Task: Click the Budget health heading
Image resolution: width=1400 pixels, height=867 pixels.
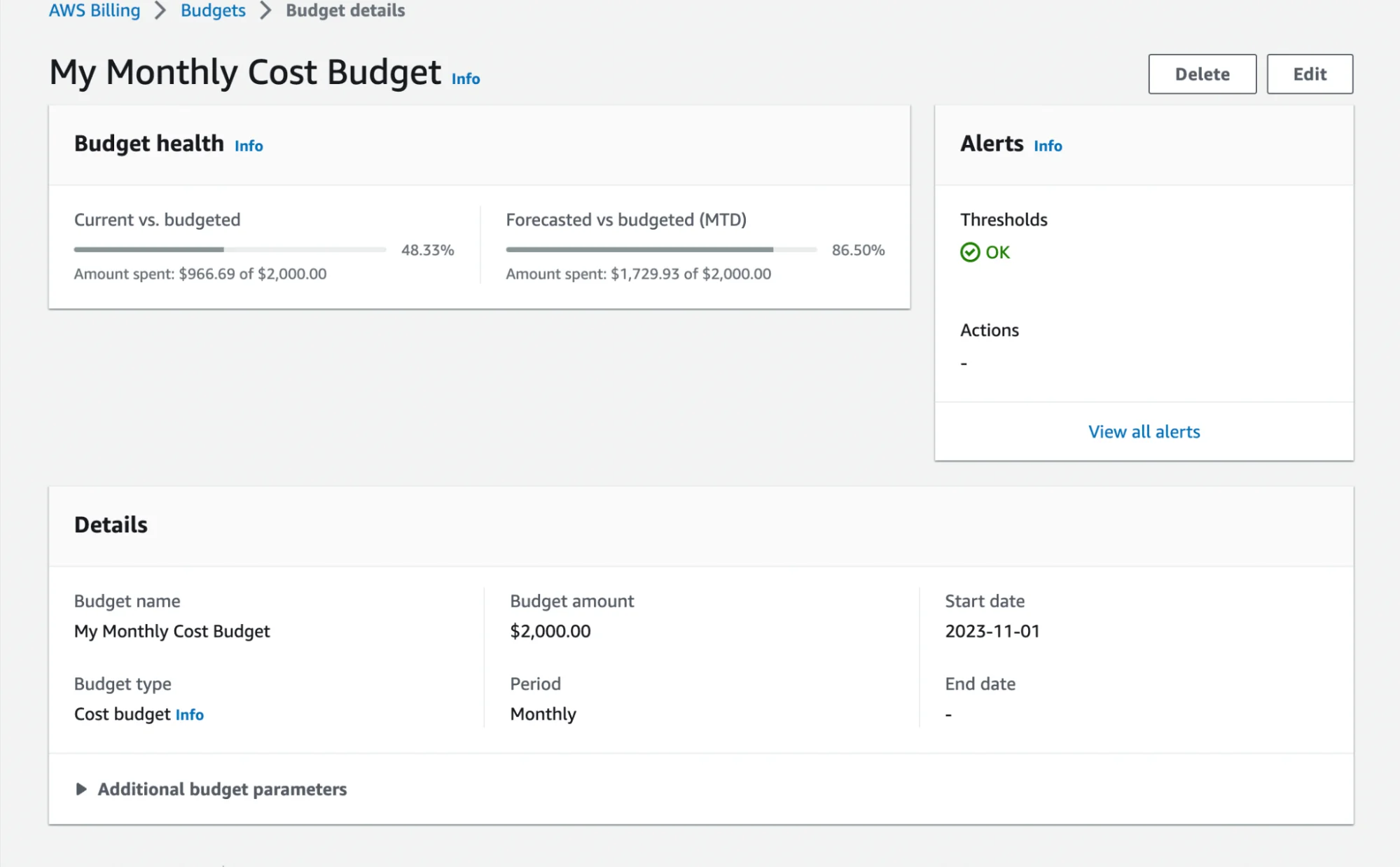Action: (149, 143)
